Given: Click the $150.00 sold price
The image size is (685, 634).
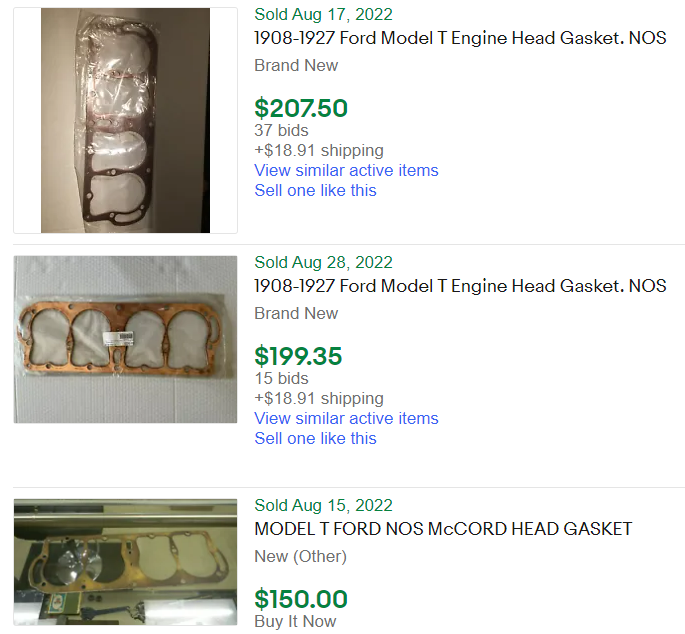Looking at the screenshot, I should coord(301,599).
